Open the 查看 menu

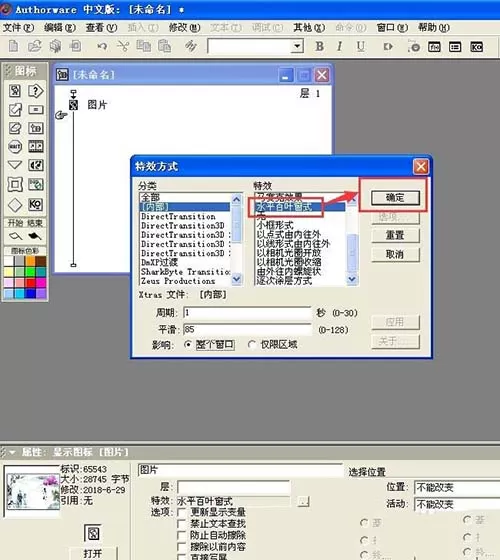101,28
